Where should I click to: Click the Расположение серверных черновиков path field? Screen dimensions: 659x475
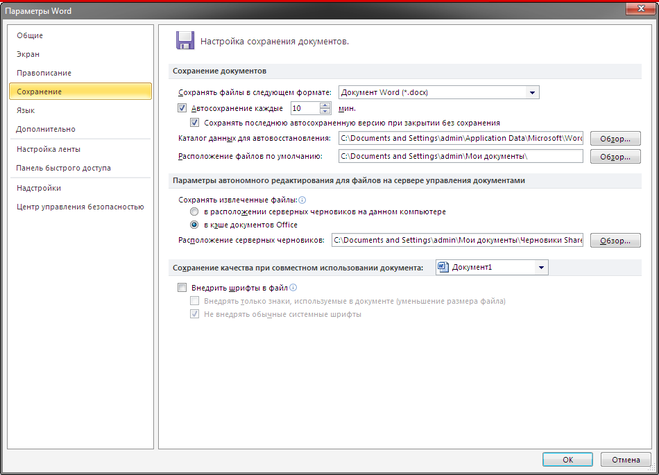pyautogui.click(x=457, y=240)
